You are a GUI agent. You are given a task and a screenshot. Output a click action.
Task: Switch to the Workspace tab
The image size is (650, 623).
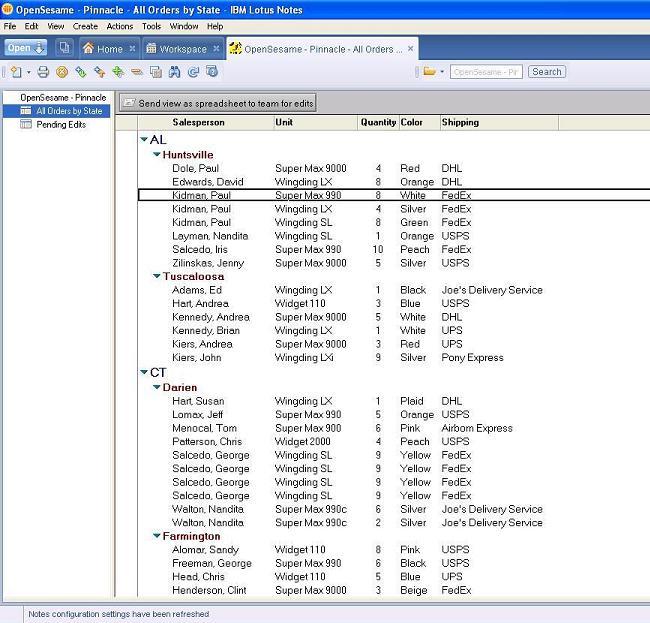tap(182, 48)
